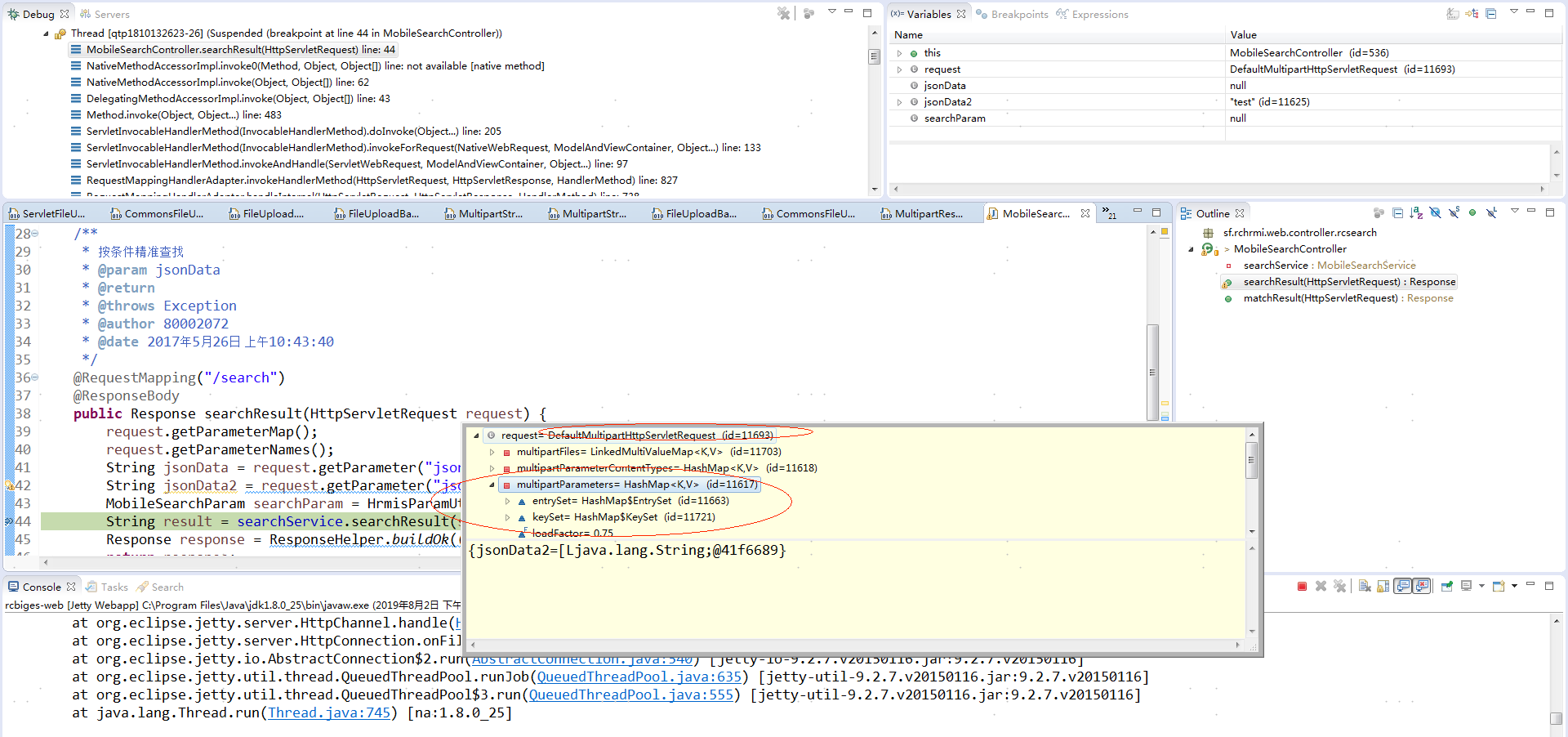The width and height of the screenshot is (1568, 737).
Task: Toggle Hide Local Types in Outline
Action: [x=1491, y=213]
